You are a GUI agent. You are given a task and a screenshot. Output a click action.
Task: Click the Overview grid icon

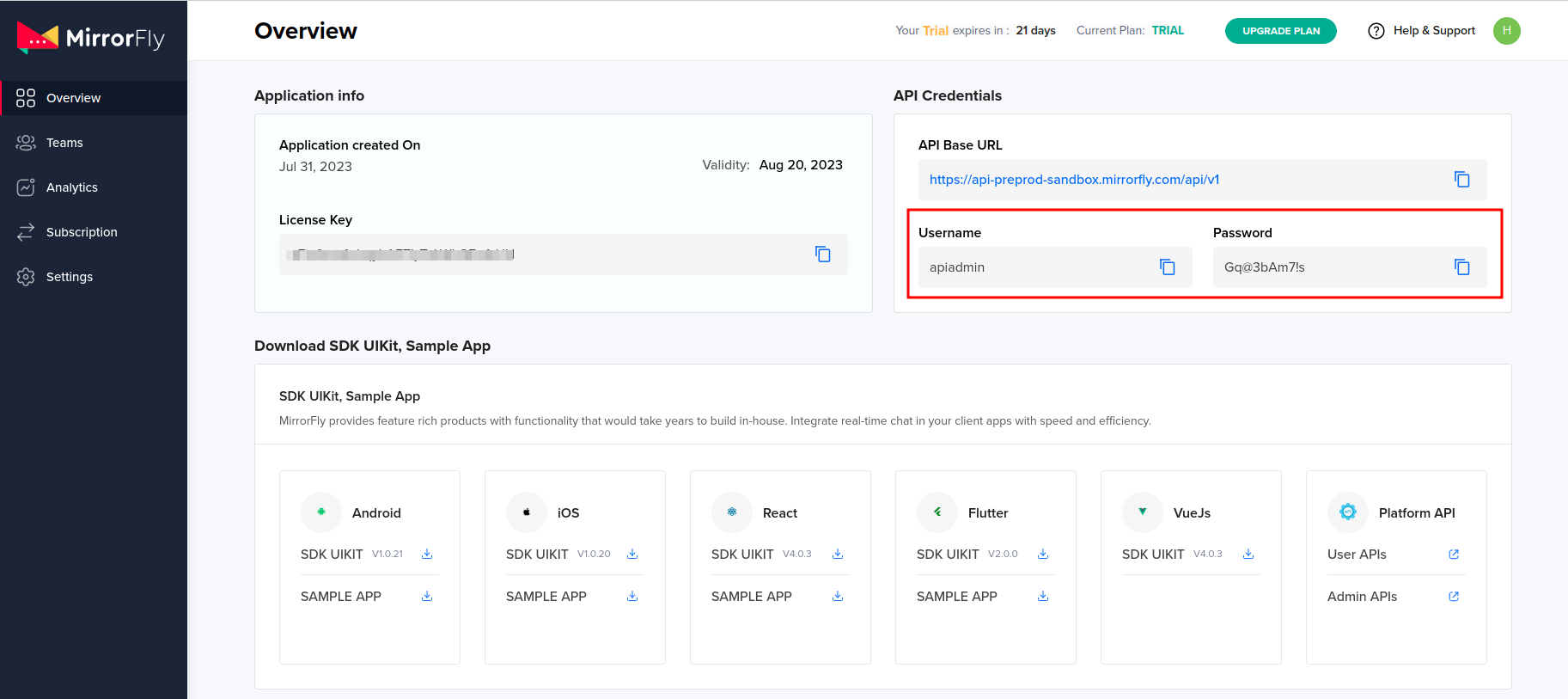26,98
